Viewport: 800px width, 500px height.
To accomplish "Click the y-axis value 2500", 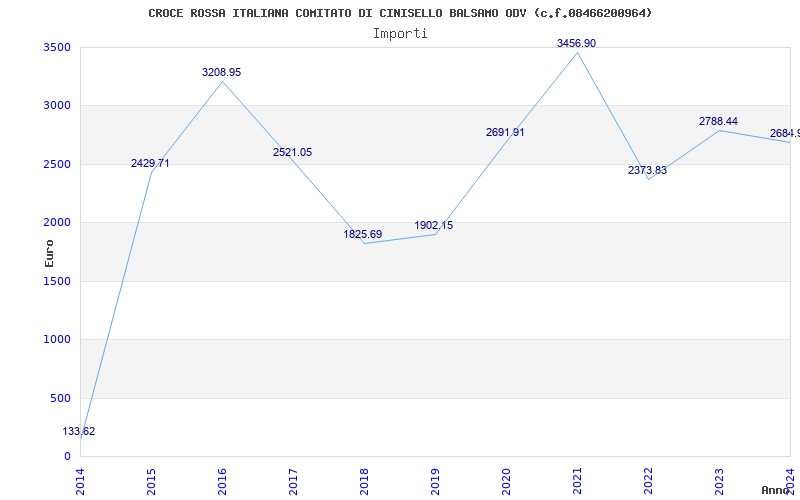I will point(58,164).
